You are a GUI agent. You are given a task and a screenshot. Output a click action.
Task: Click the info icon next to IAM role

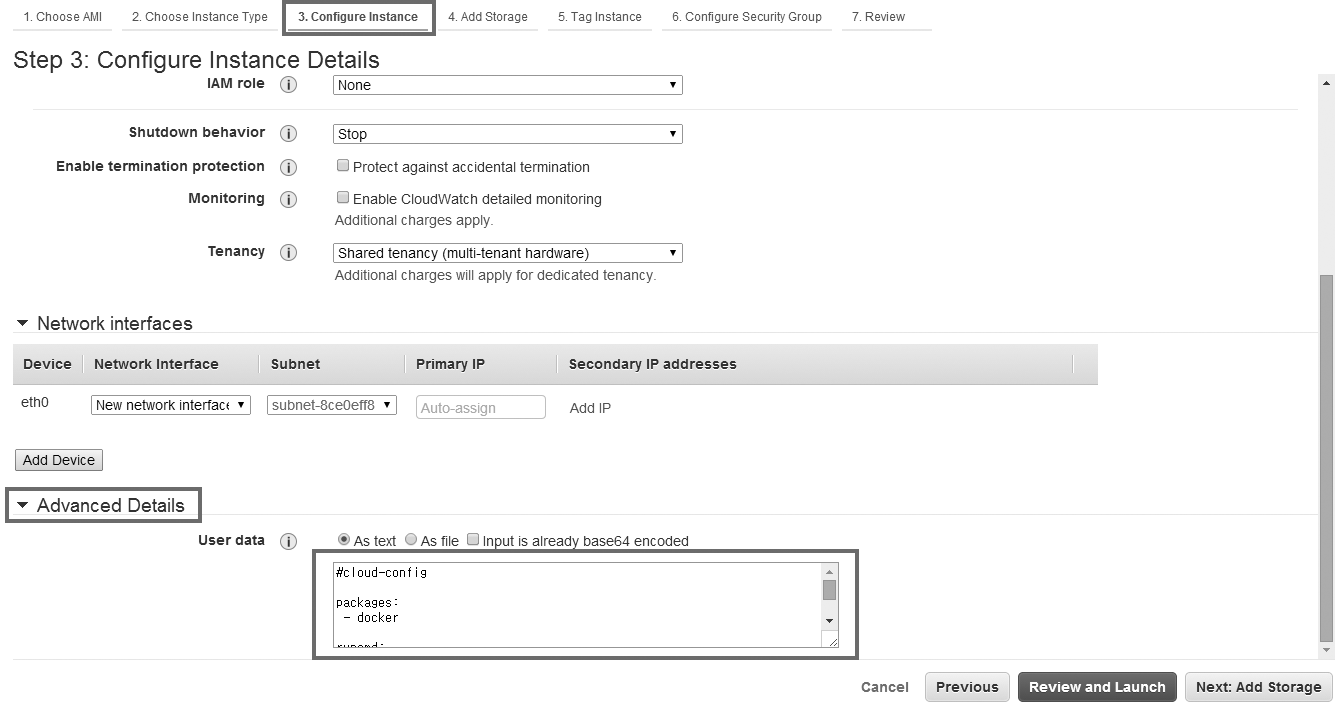pyautogui.click(x=288, y=85)
